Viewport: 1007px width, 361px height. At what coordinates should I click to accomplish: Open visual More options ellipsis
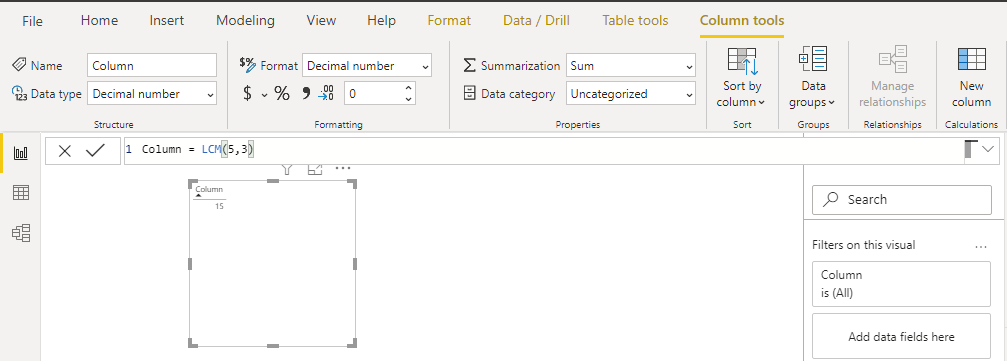[x=343, y=169]
